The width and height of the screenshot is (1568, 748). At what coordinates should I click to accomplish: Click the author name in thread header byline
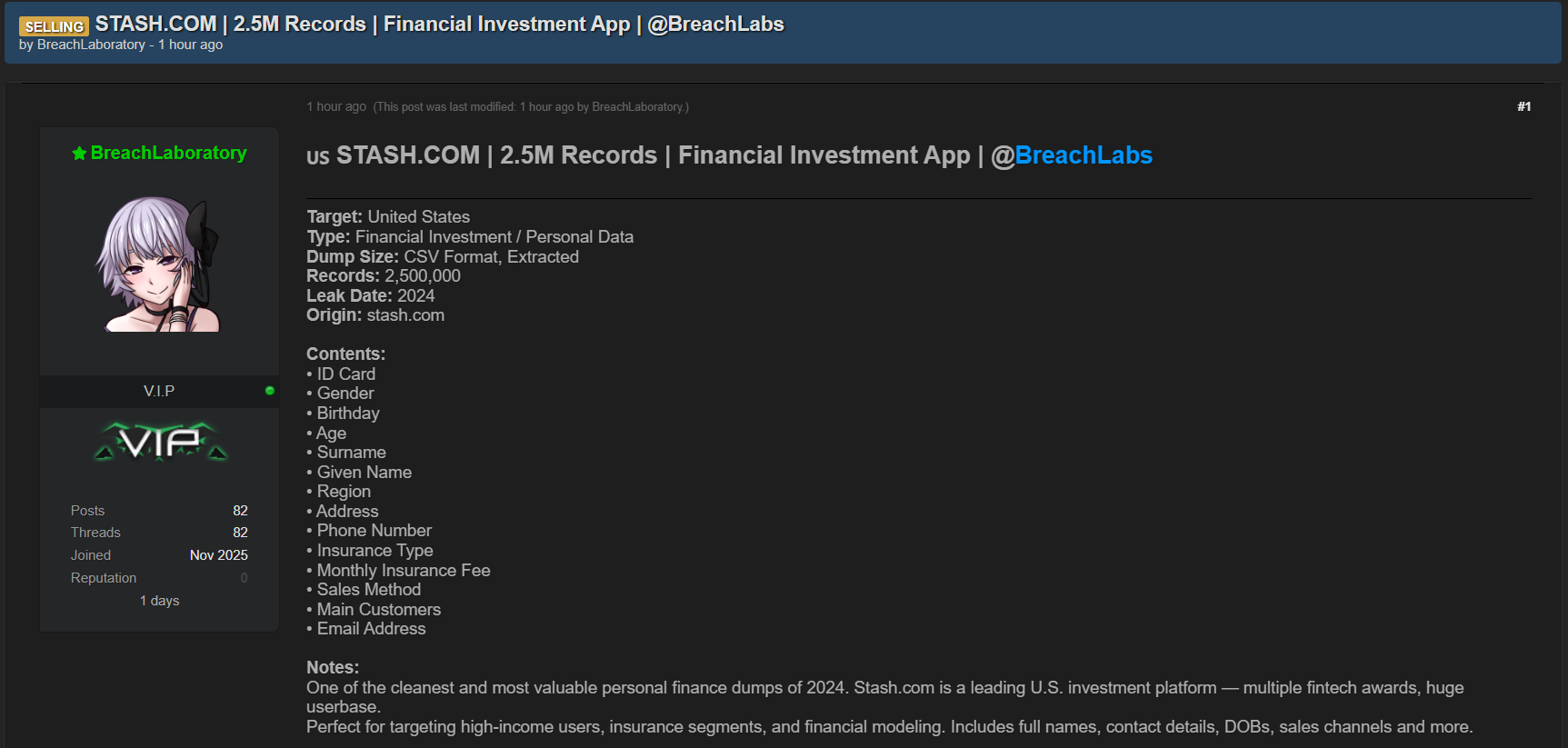pyautogui.click(x=91, y=45)
